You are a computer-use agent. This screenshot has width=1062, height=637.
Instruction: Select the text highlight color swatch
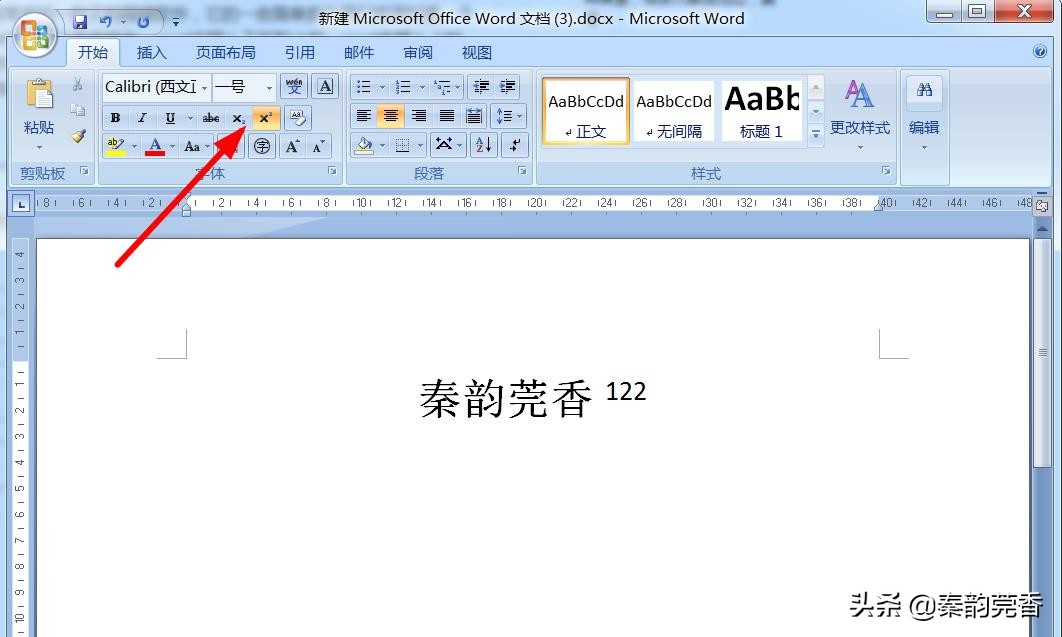118,146
